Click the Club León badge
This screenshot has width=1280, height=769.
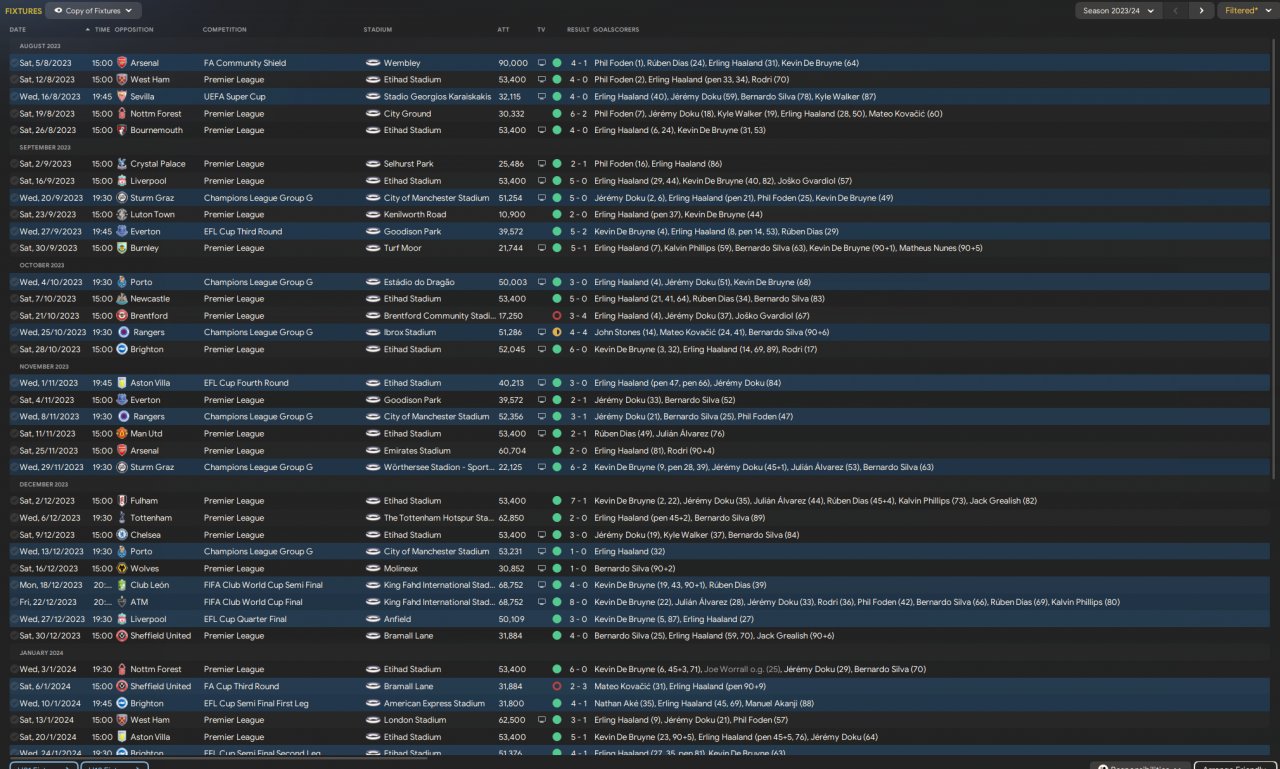click(x=123, y=585)
